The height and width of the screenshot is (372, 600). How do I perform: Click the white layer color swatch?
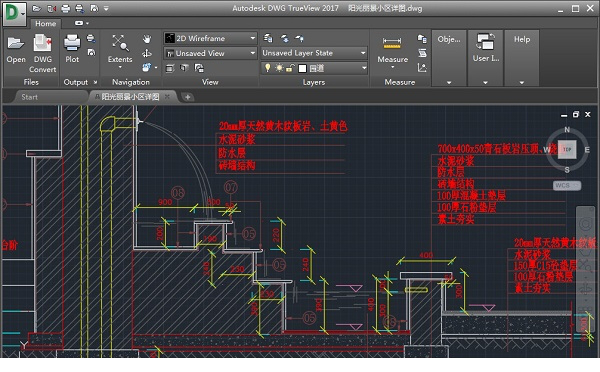tap(302, 68)
